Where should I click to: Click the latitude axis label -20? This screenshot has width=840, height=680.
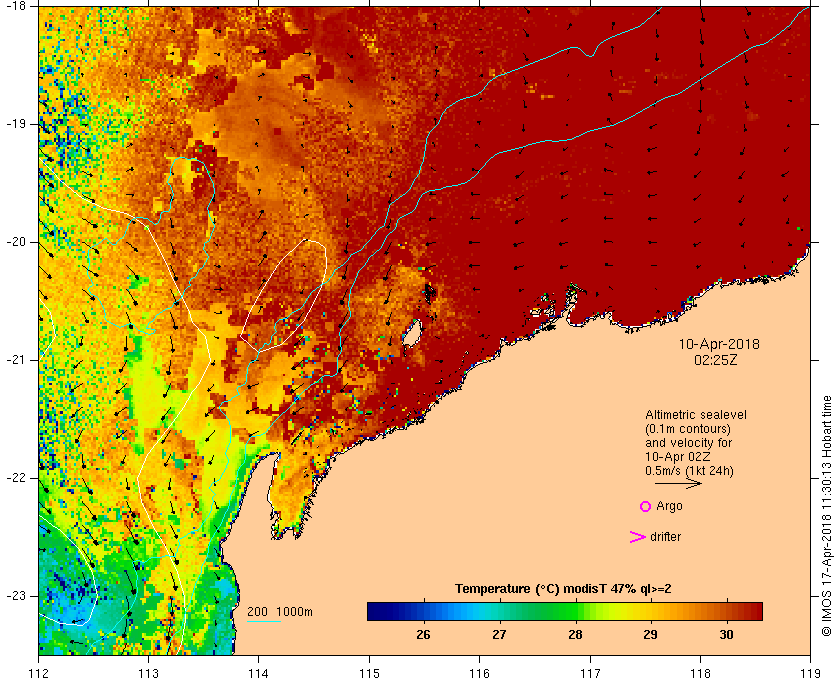pyautogui.click(x=16, y=242)
